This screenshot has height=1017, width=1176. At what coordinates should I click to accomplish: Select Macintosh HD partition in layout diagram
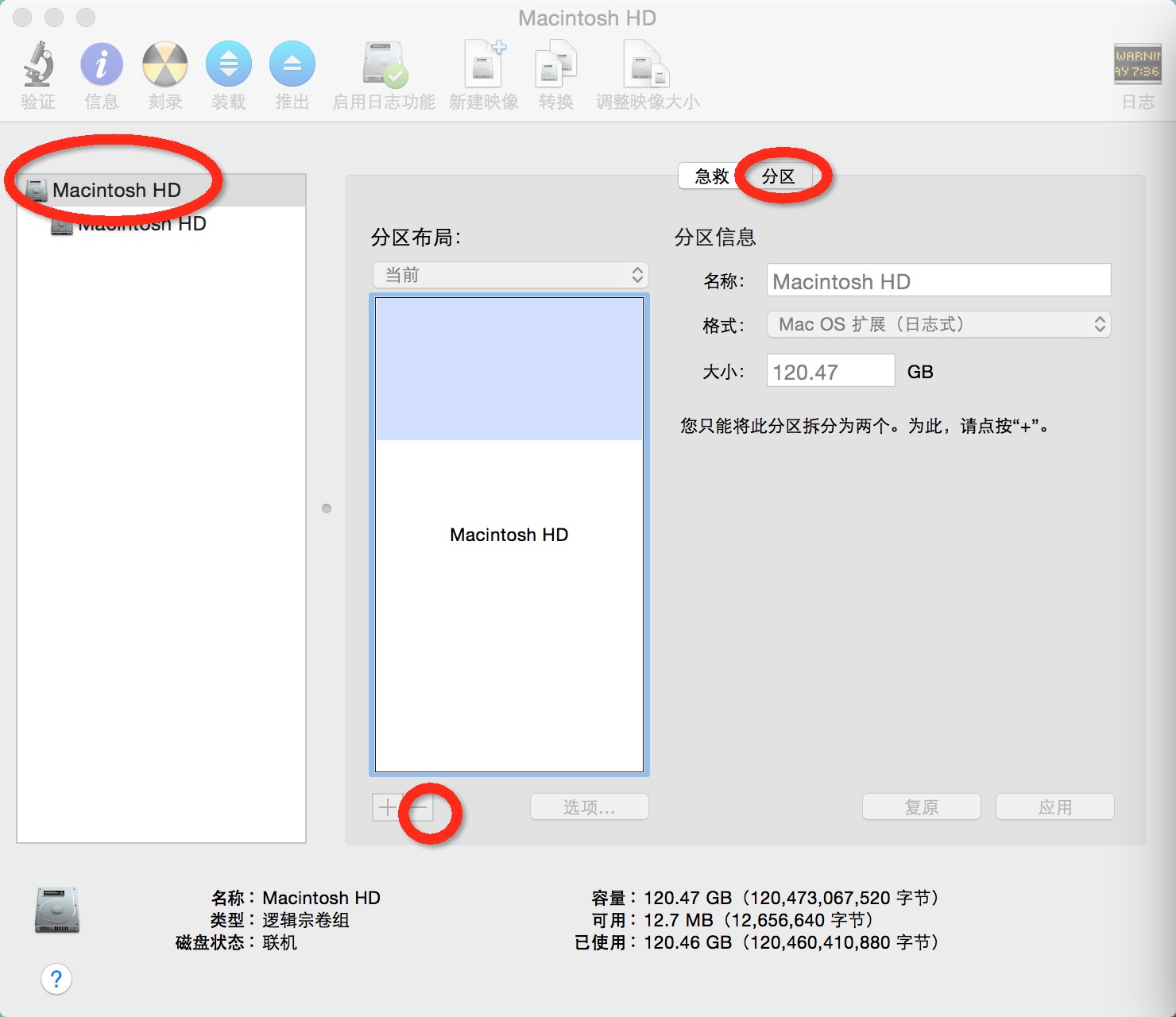coord(509,534)
